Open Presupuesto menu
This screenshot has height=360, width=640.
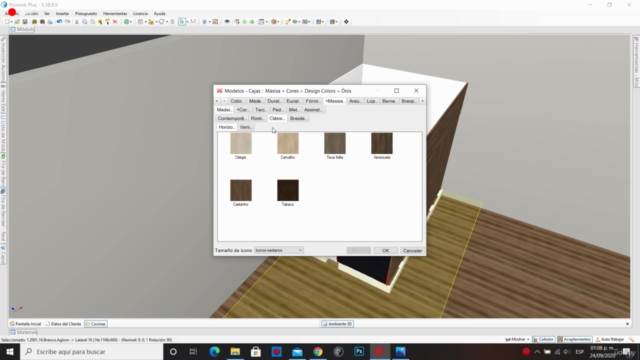pyautogui.click(x=86, y=13)
